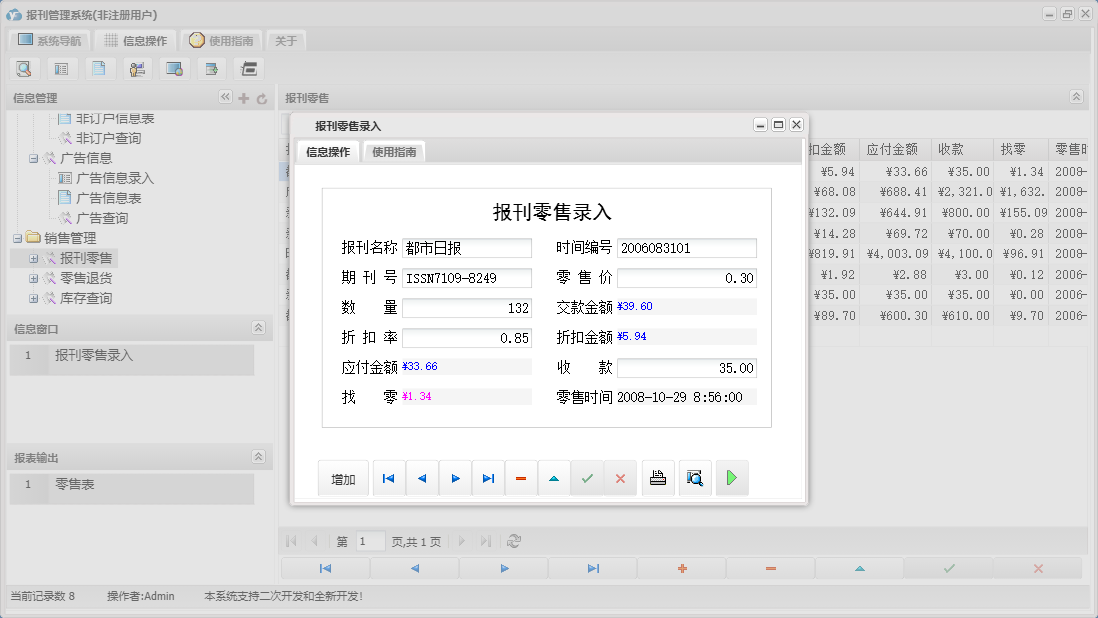The height and width of the screenshot is (618, 1098).
Task: Open print preview in the dialog toolbar
Action: click(x=695, y=478)
